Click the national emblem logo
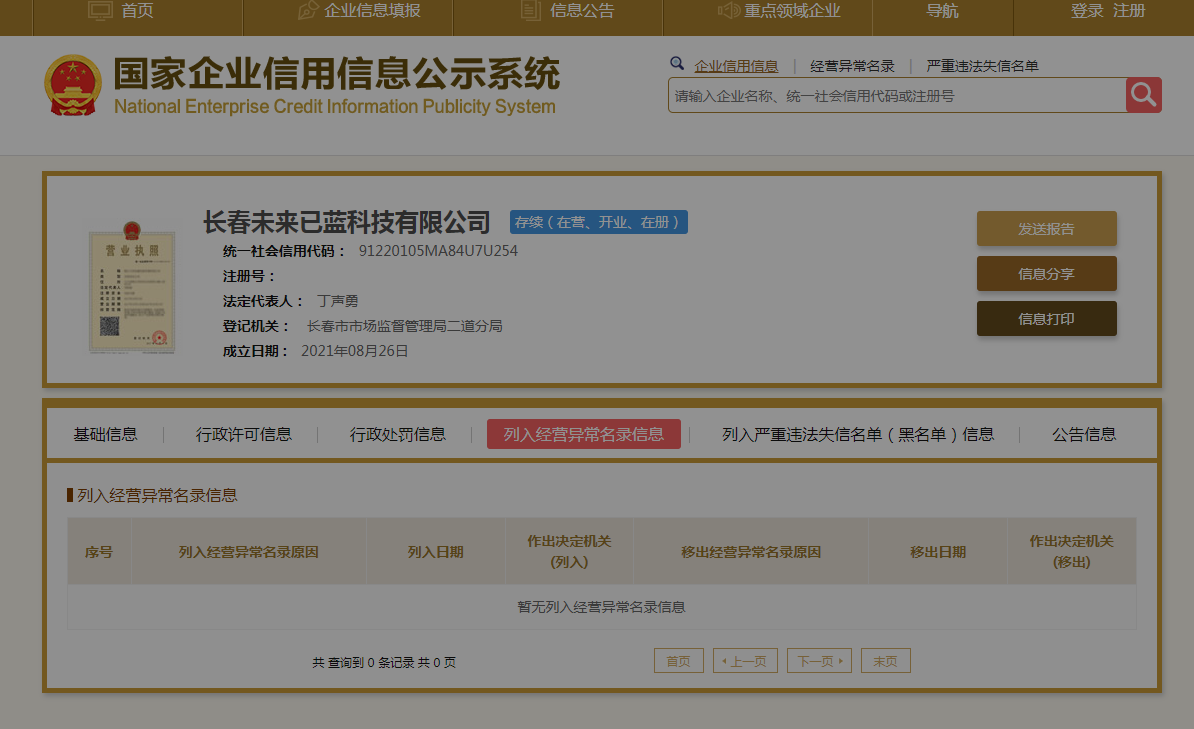1194x729 pixels. click(x=73, y=85)
